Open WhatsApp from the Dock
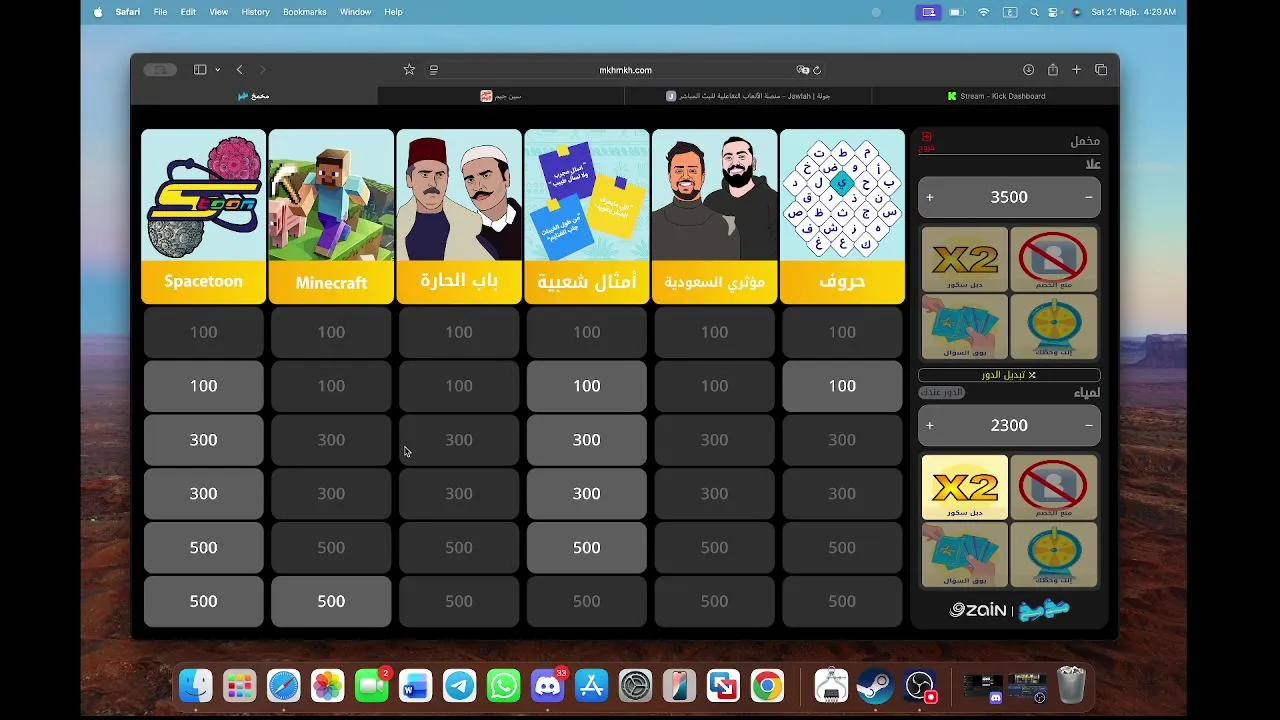 tap(504, 686)
